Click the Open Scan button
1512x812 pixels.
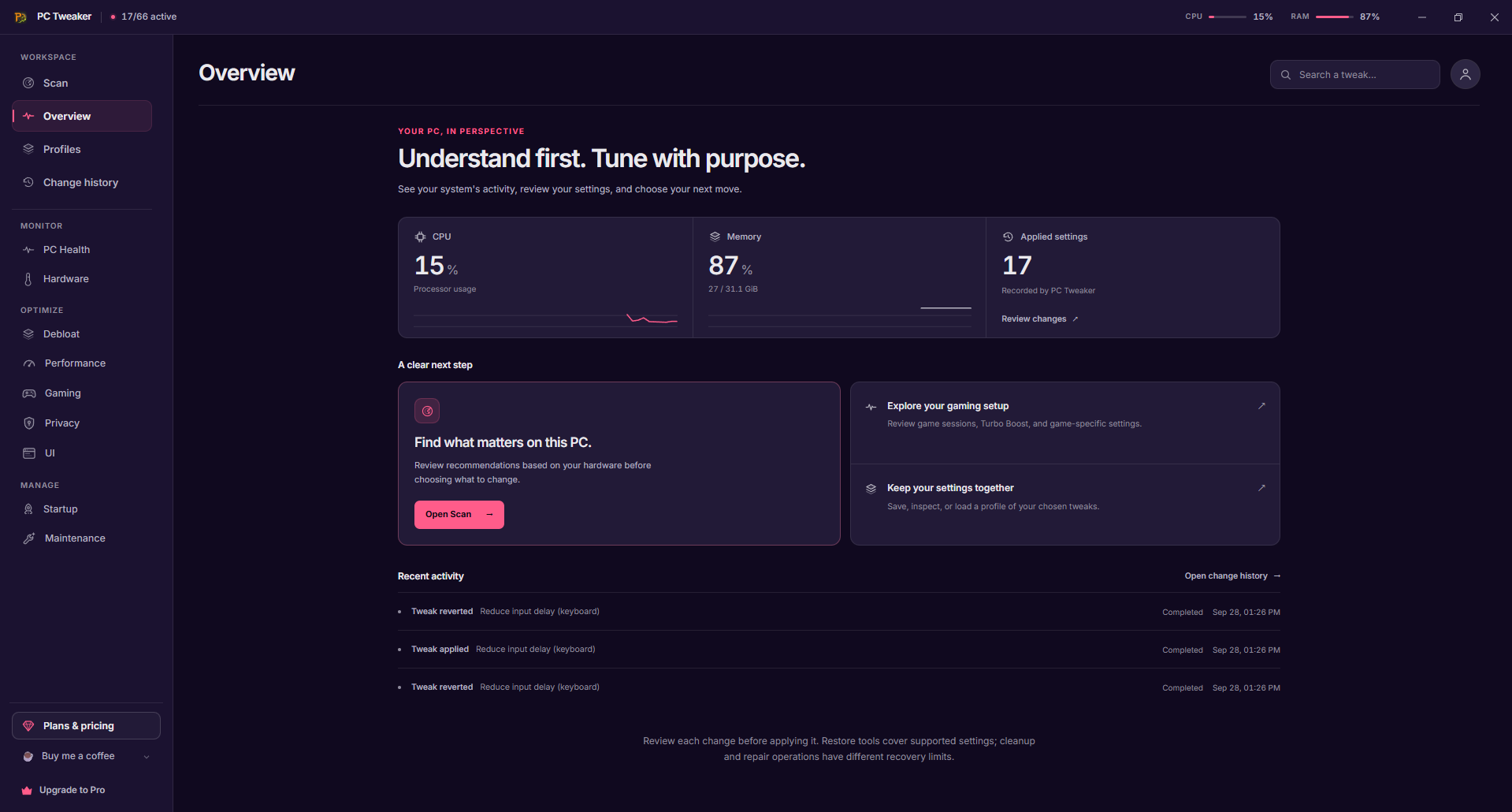(x=459, y=515)
